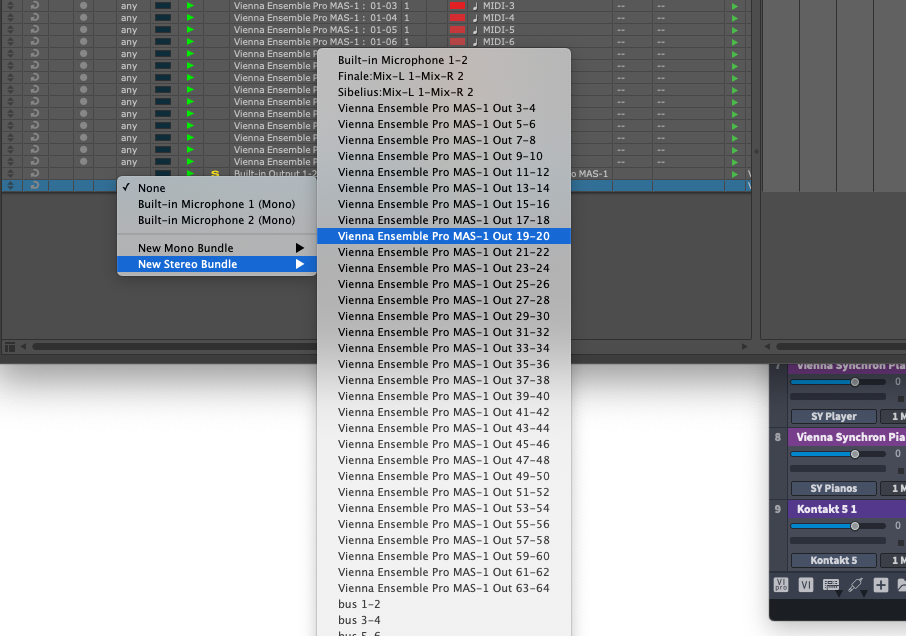
Task: Open the dropdown triangle under the plug icon
Action: coord(863,593)
